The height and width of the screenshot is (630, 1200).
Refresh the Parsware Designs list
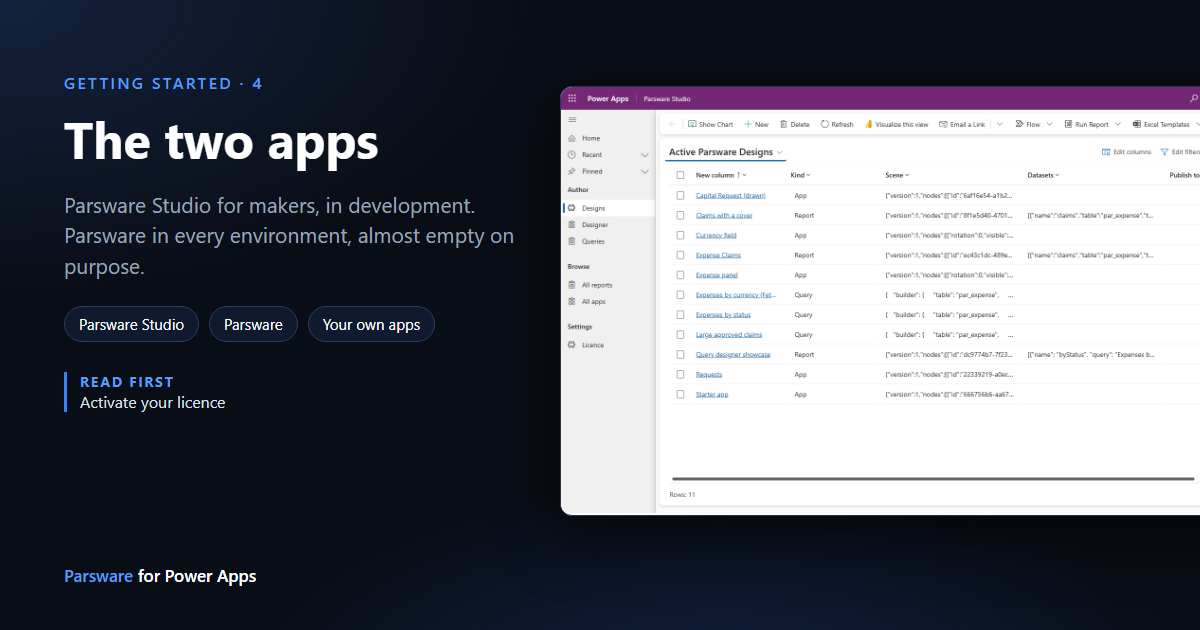(x=837, y=124)
